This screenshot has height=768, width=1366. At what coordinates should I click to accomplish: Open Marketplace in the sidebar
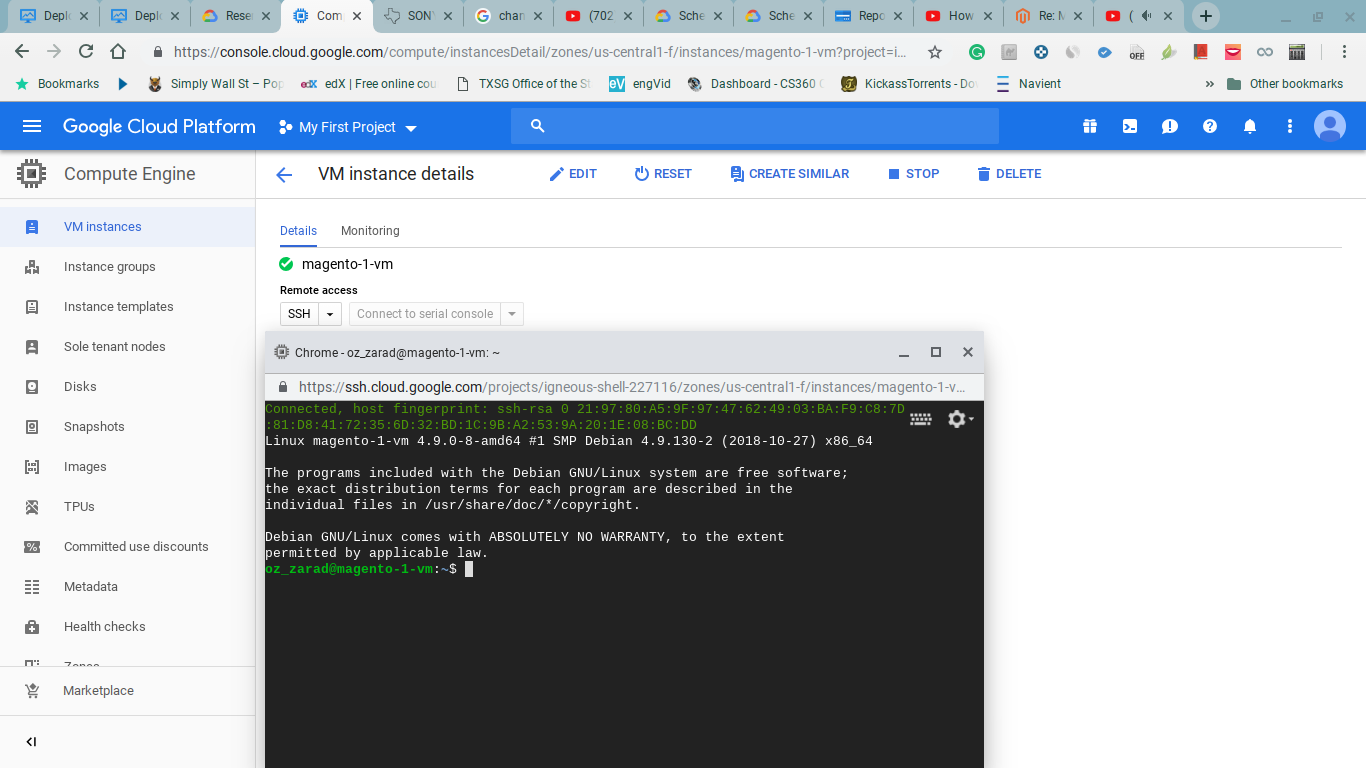[x=98, y=691]
